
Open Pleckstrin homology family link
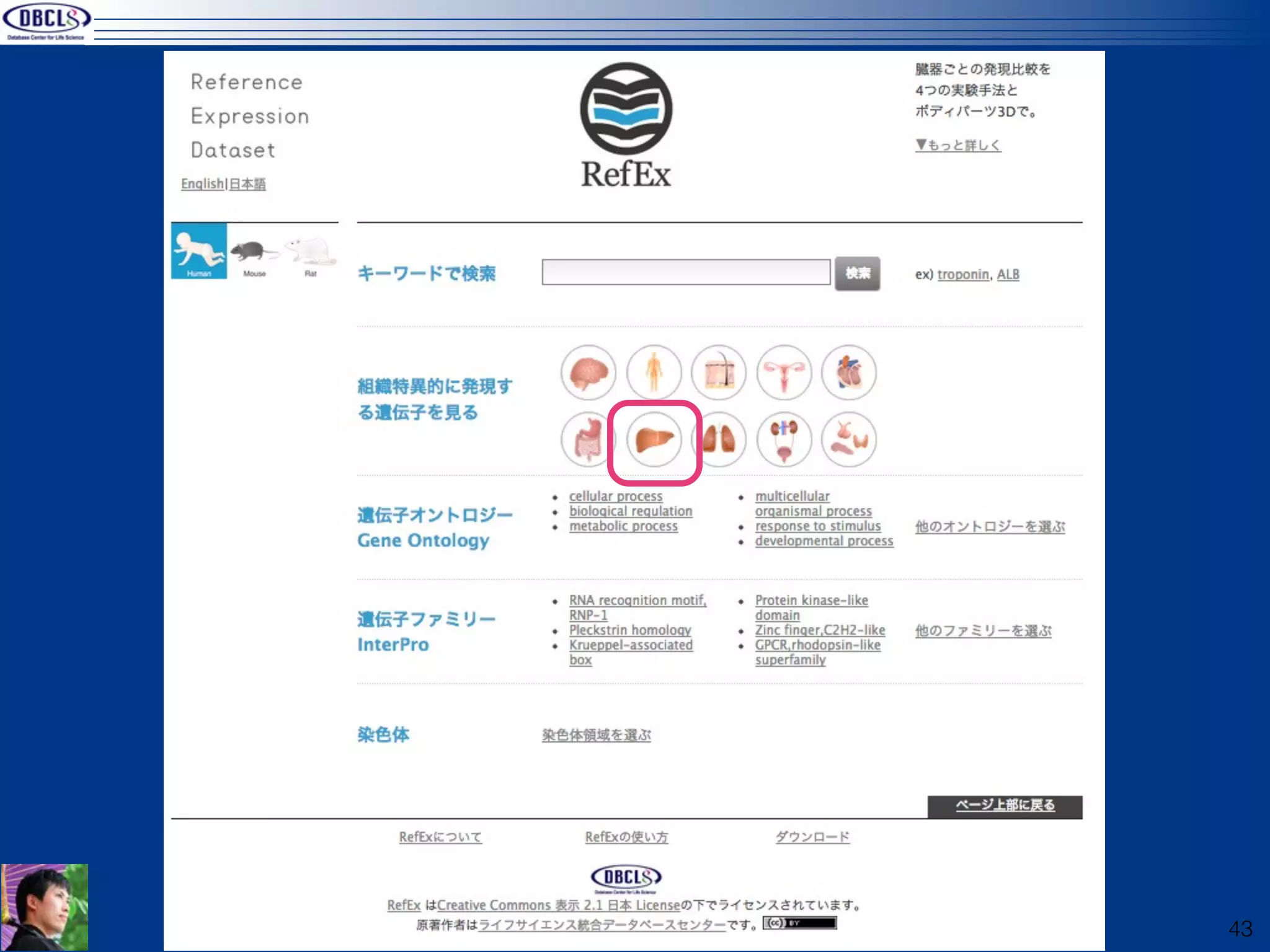(630, 630)
